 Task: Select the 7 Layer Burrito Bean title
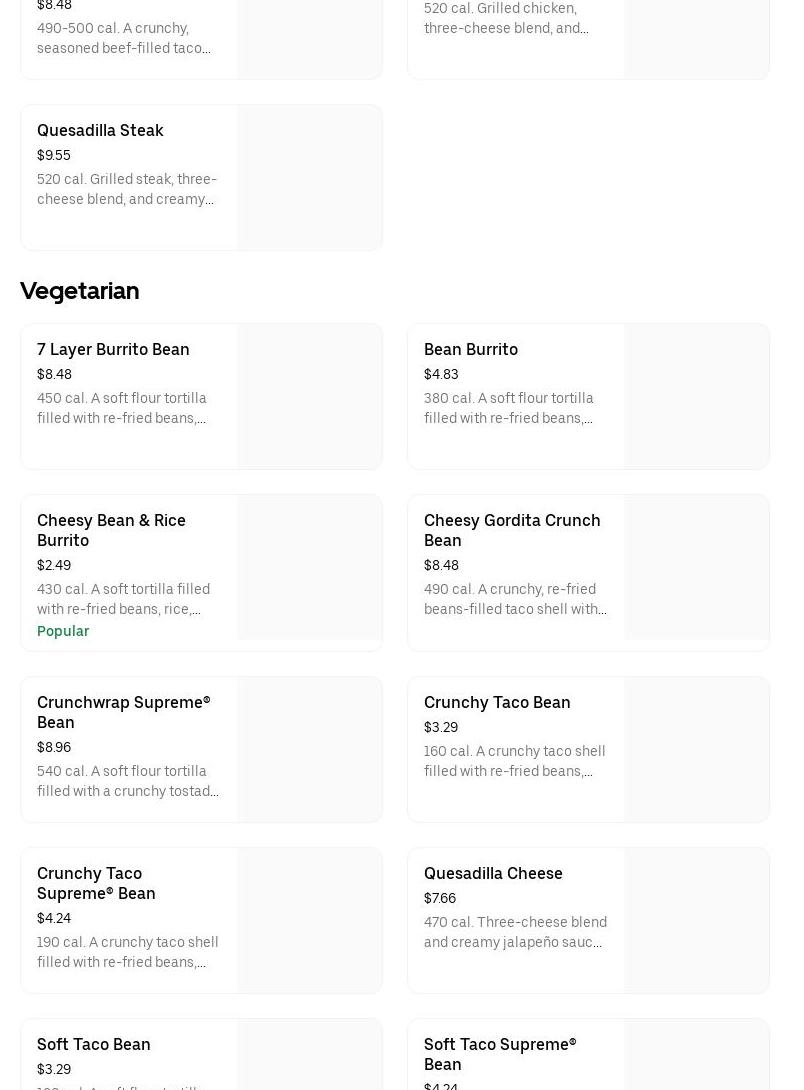[x=113, y=349]
